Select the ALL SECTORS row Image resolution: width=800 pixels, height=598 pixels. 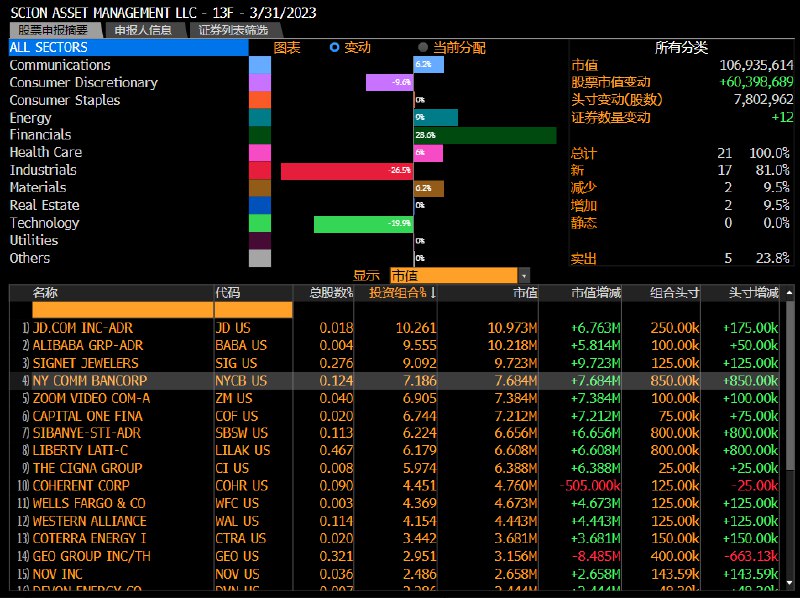[129, 47]
